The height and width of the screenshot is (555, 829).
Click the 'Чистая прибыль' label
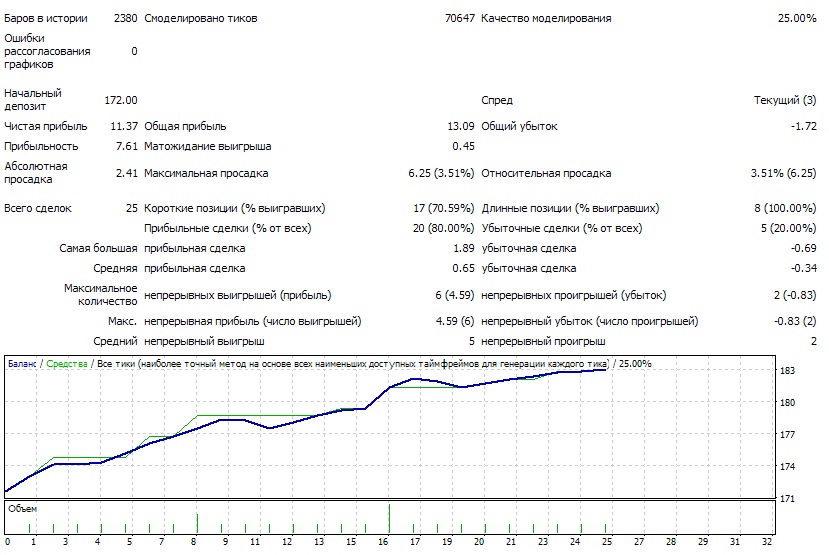45,126
